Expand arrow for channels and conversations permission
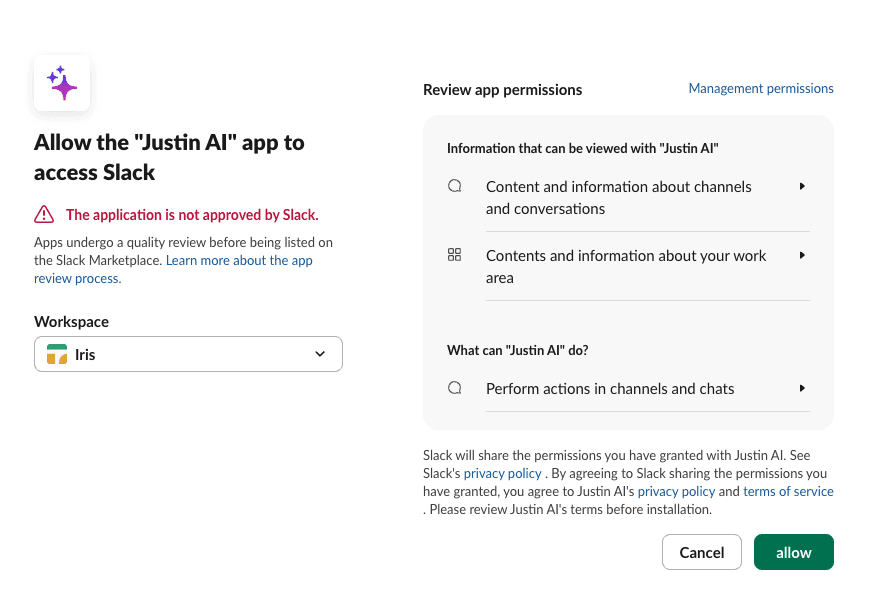Image resolution: width=896 pixels, height=615 pixels. click(x=802, y=186)
